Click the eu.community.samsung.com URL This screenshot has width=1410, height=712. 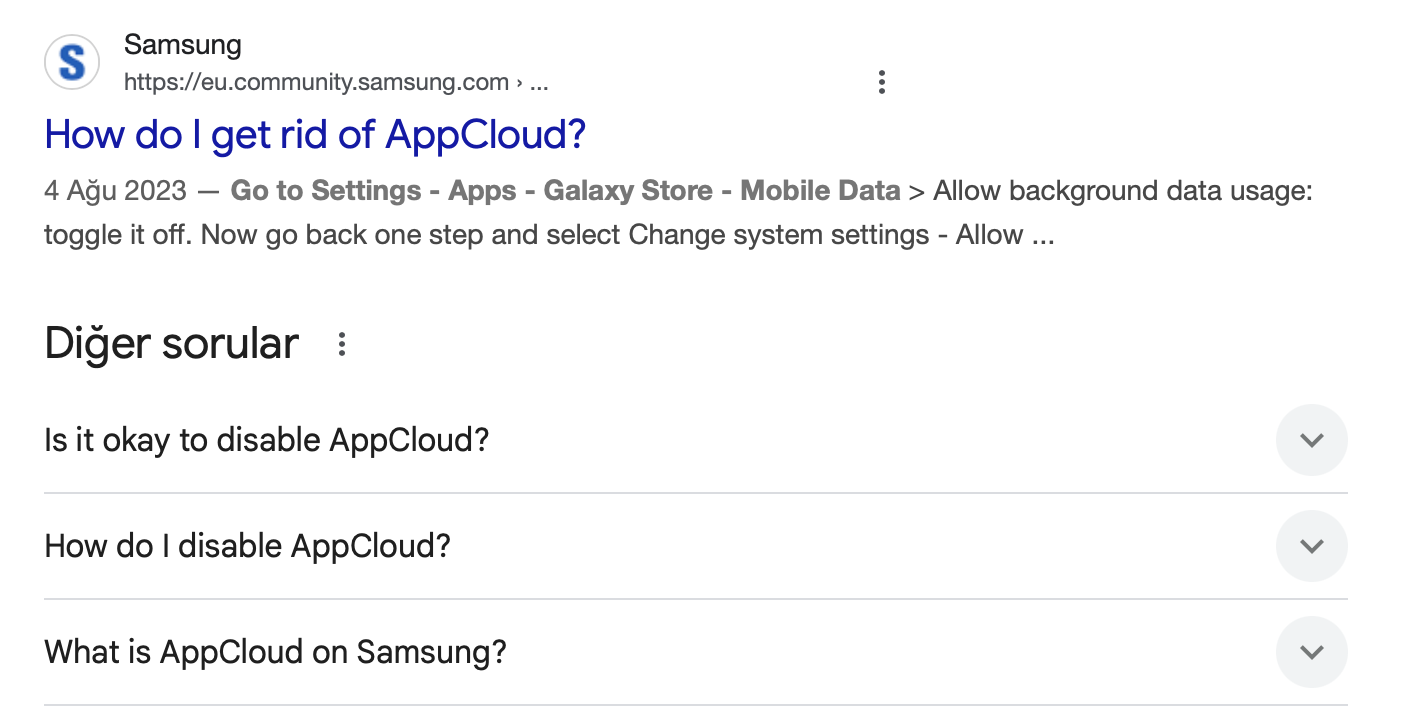tap(336, 83)
